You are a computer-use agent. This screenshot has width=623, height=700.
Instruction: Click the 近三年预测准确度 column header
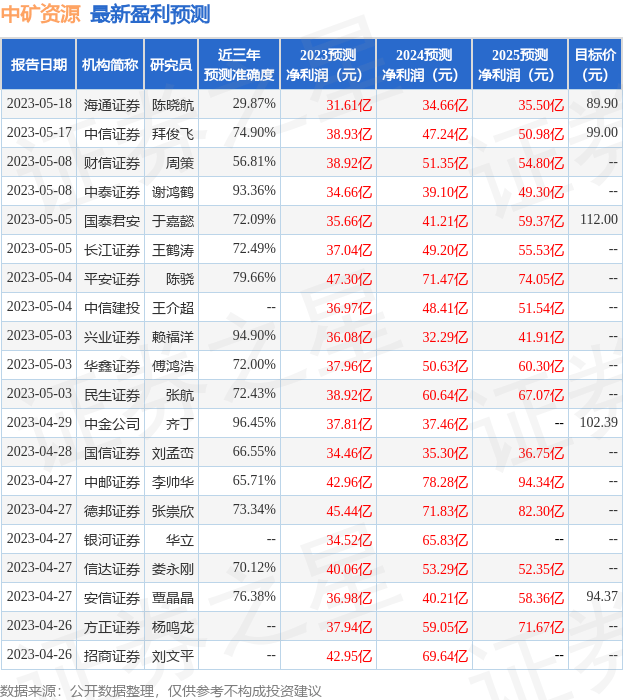point(239,64)
